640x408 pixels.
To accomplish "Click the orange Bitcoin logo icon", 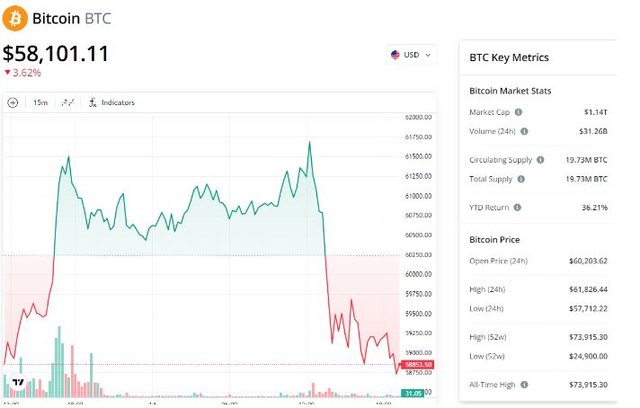I will 15,18.
